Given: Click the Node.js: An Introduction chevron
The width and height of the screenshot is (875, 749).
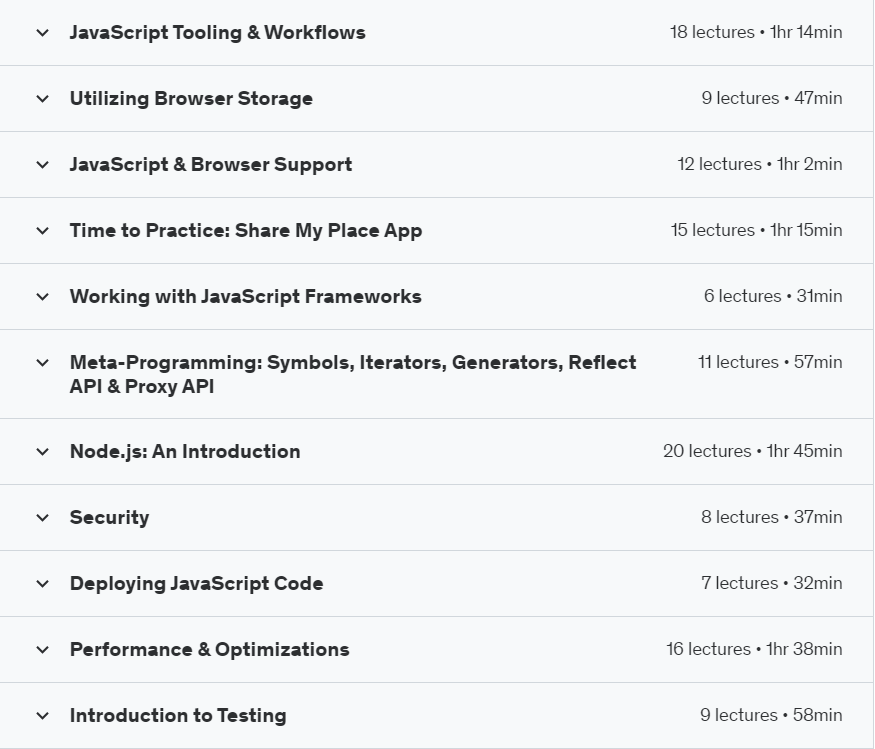Looking at the screenshot, I should (x=42, y=452).
